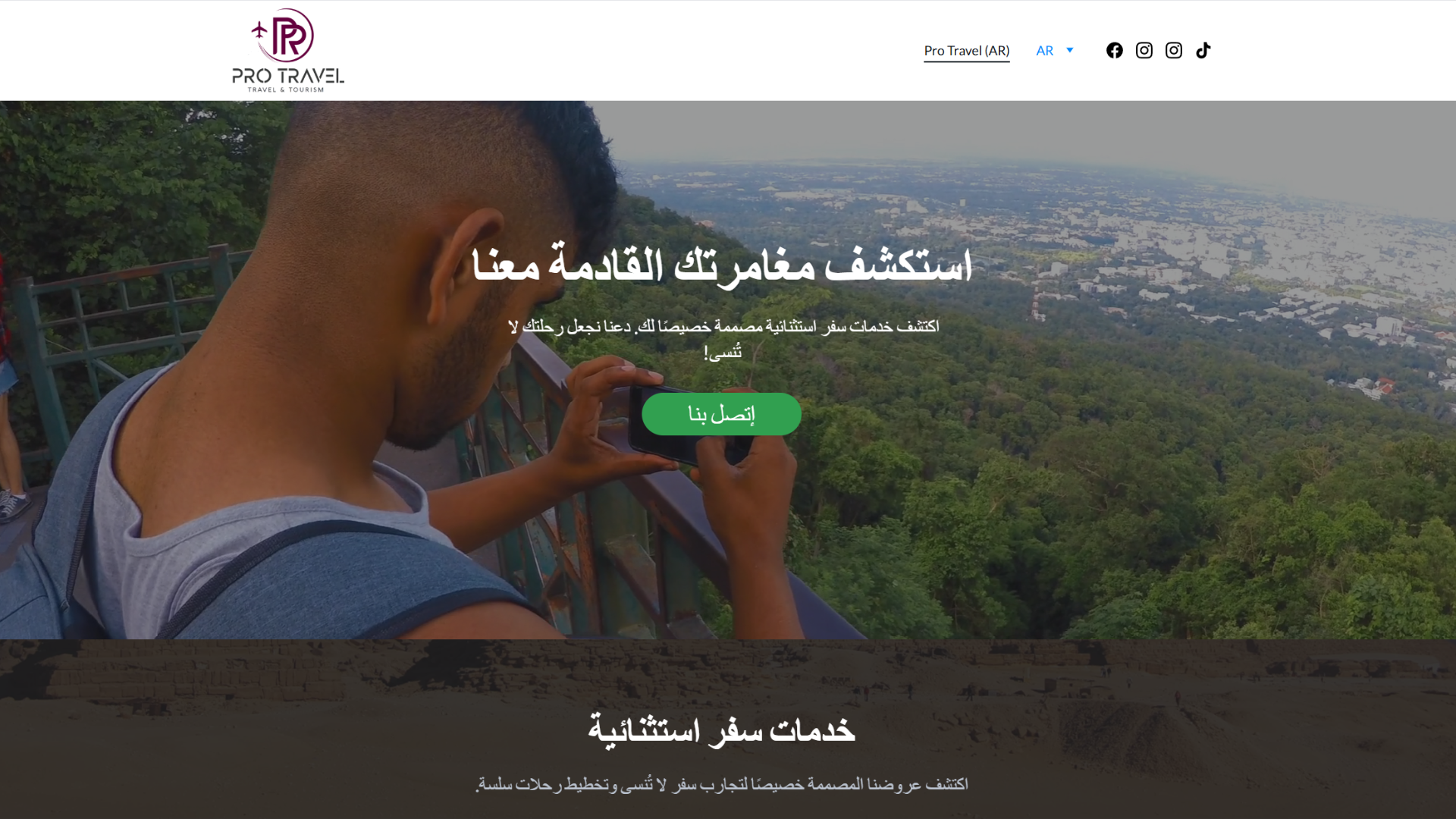
Task: Open the Facebook page icon
Action: point(1114,50)
